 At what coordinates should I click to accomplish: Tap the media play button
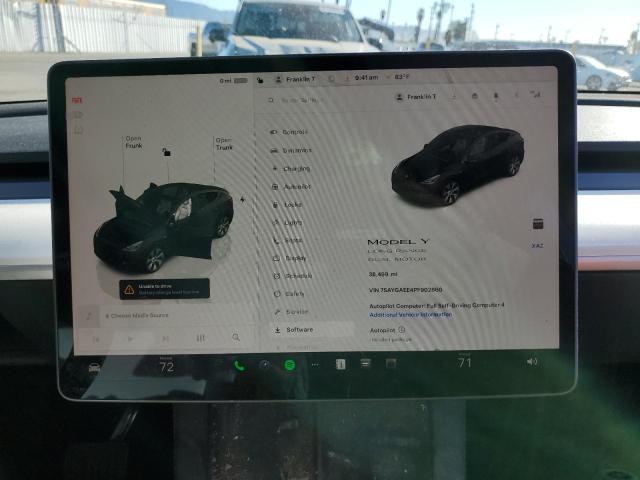click(130, 339)
